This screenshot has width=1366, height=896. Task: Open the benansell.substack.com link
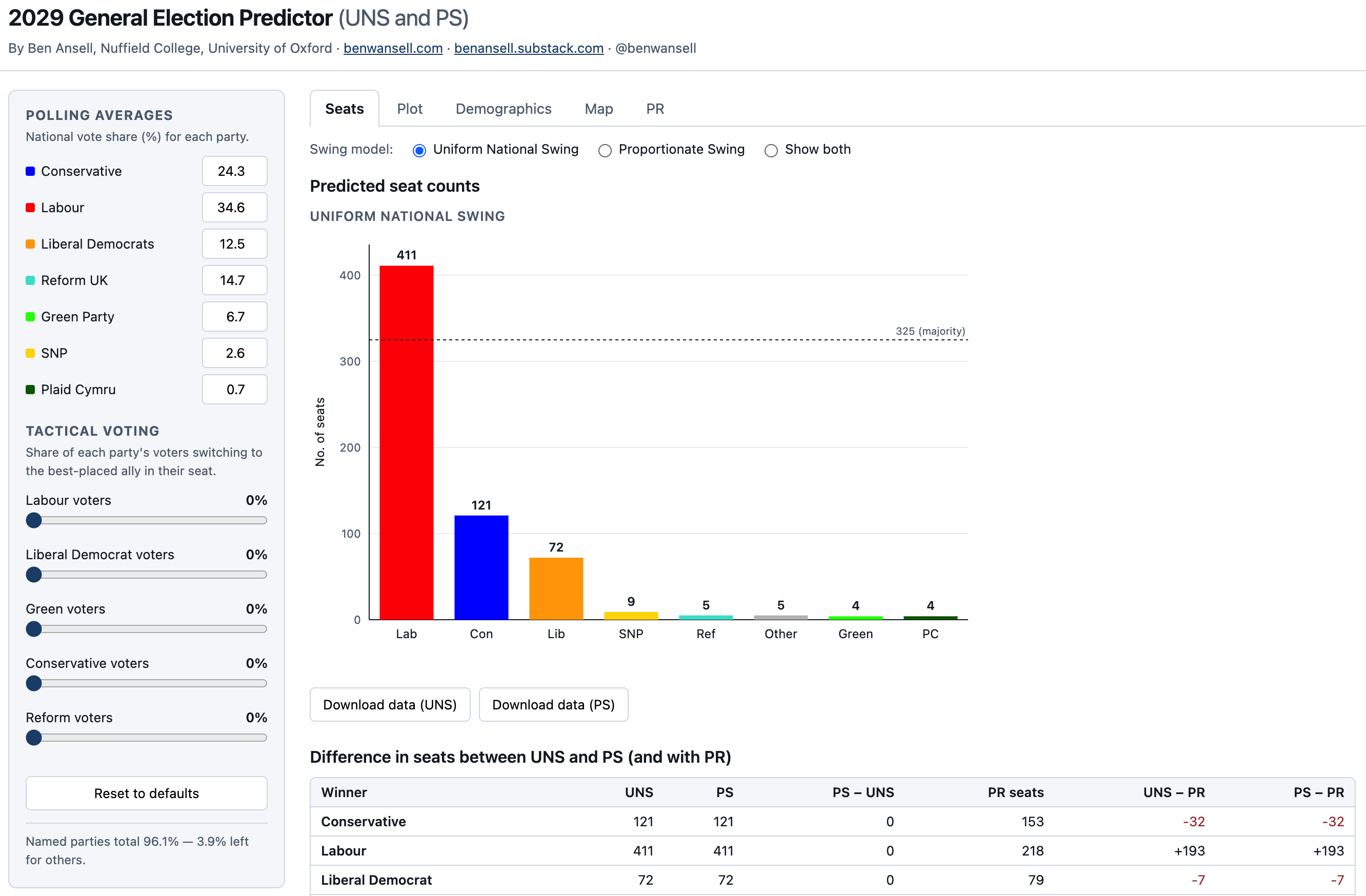tap(529, 48)
